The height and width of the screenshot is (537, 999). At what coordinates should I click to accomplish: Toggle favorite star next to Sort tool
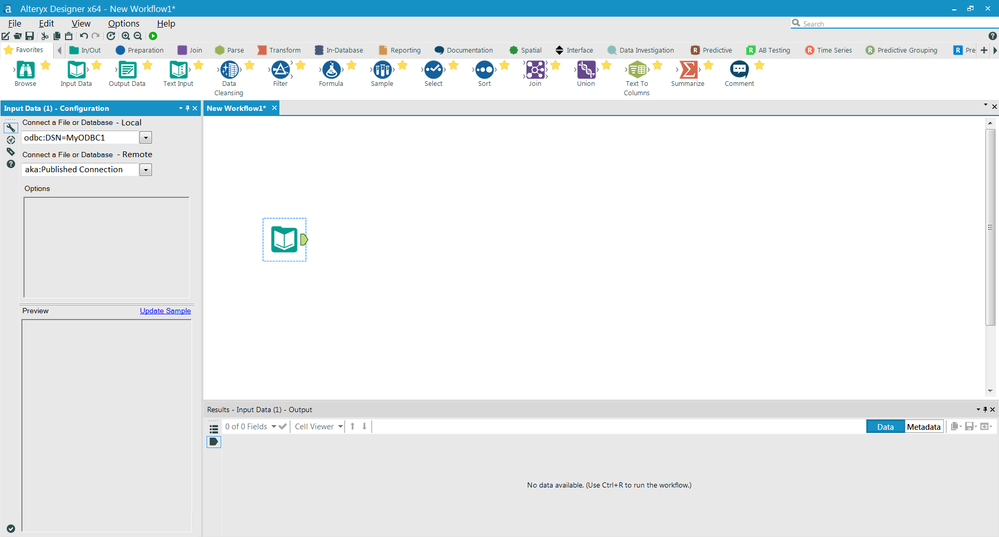pyautogui.click(x=504, y=65)
